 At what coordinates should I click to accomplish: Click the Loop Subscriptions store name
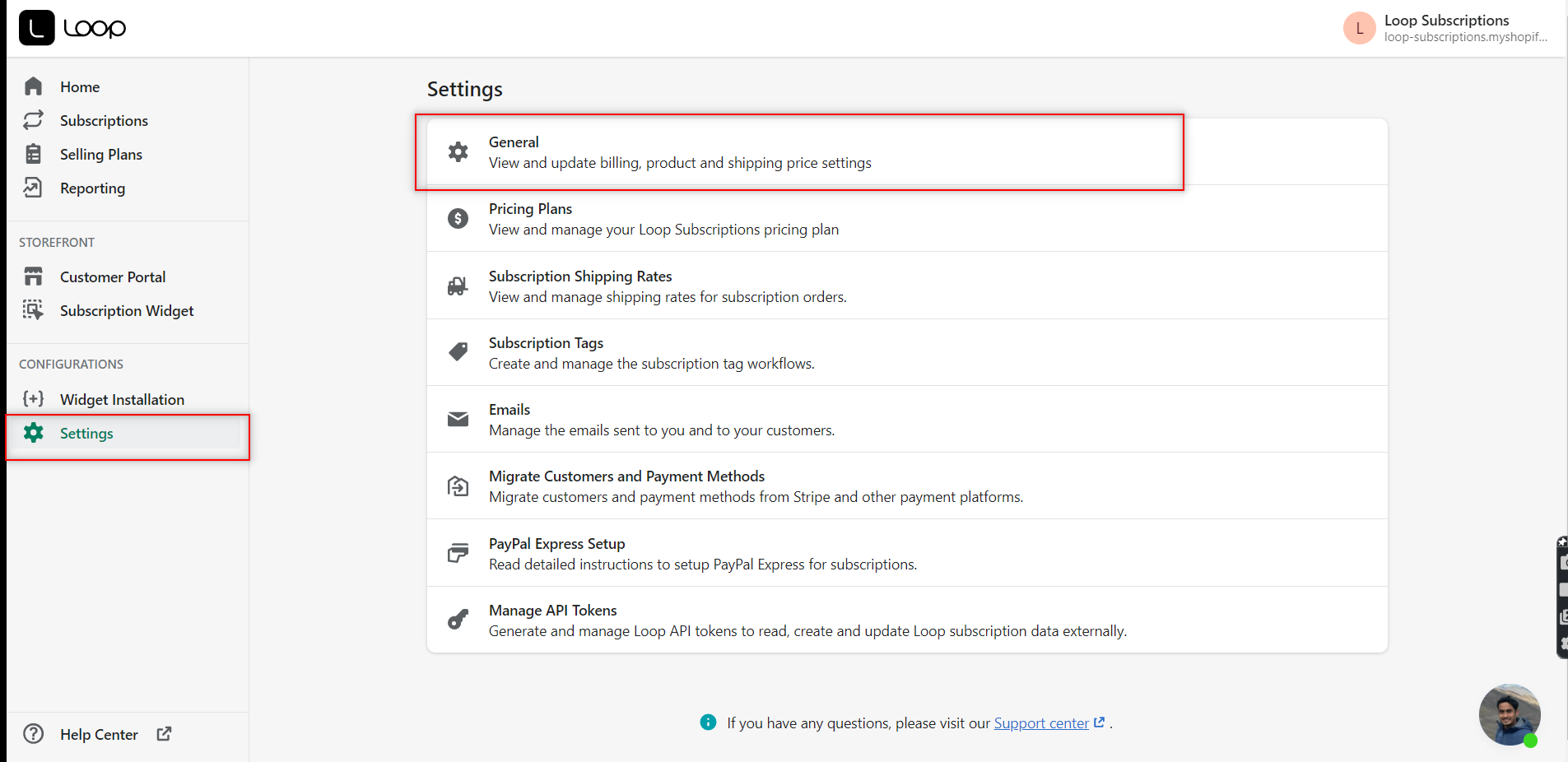click(x=1446, y=20)
